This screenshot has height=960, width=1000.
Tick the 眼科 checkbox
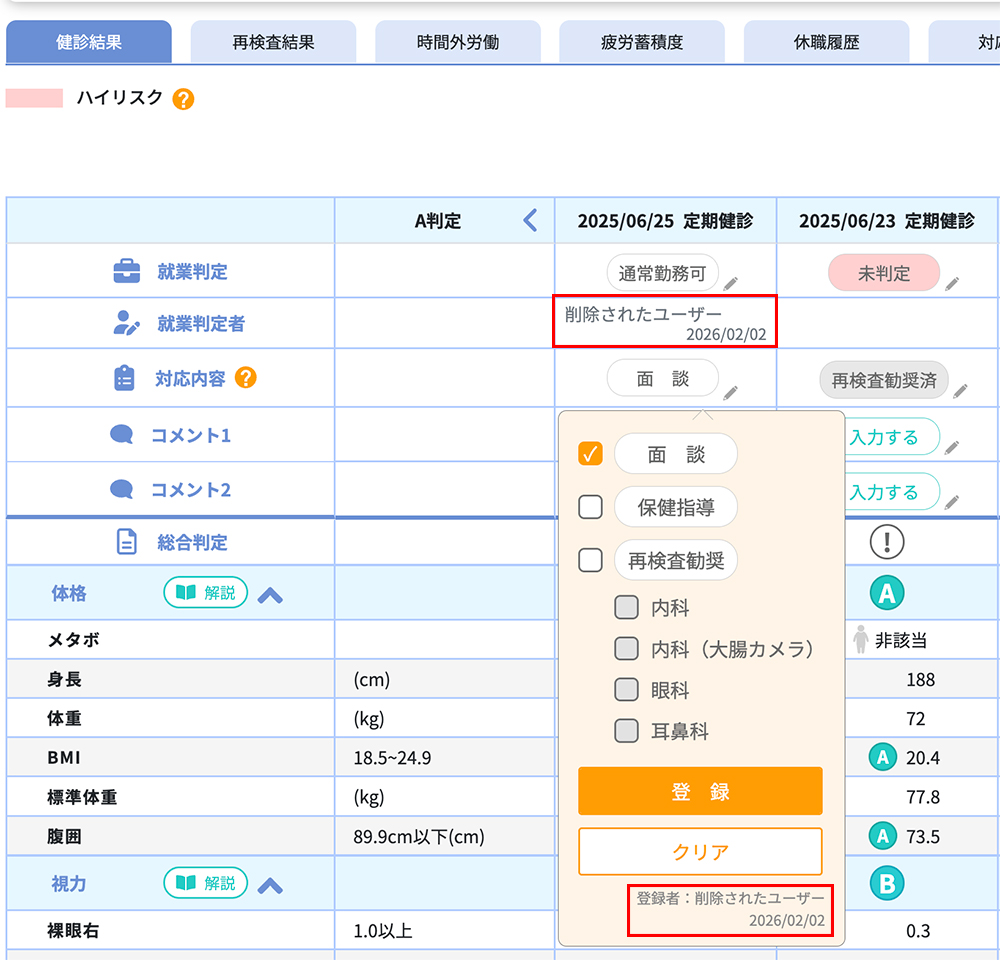coord(626,690)
